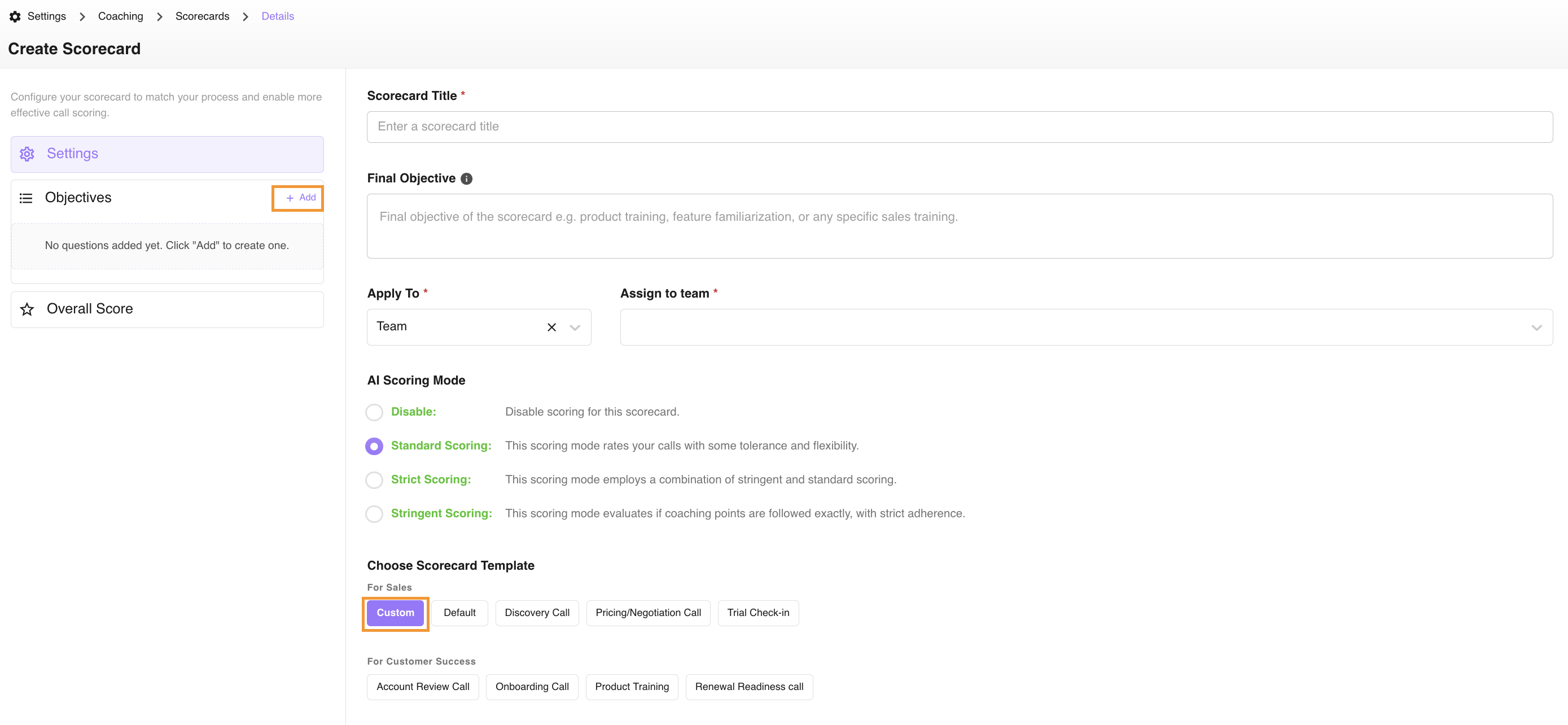Pick the Renewal Readiness call template

pos(748,687)
